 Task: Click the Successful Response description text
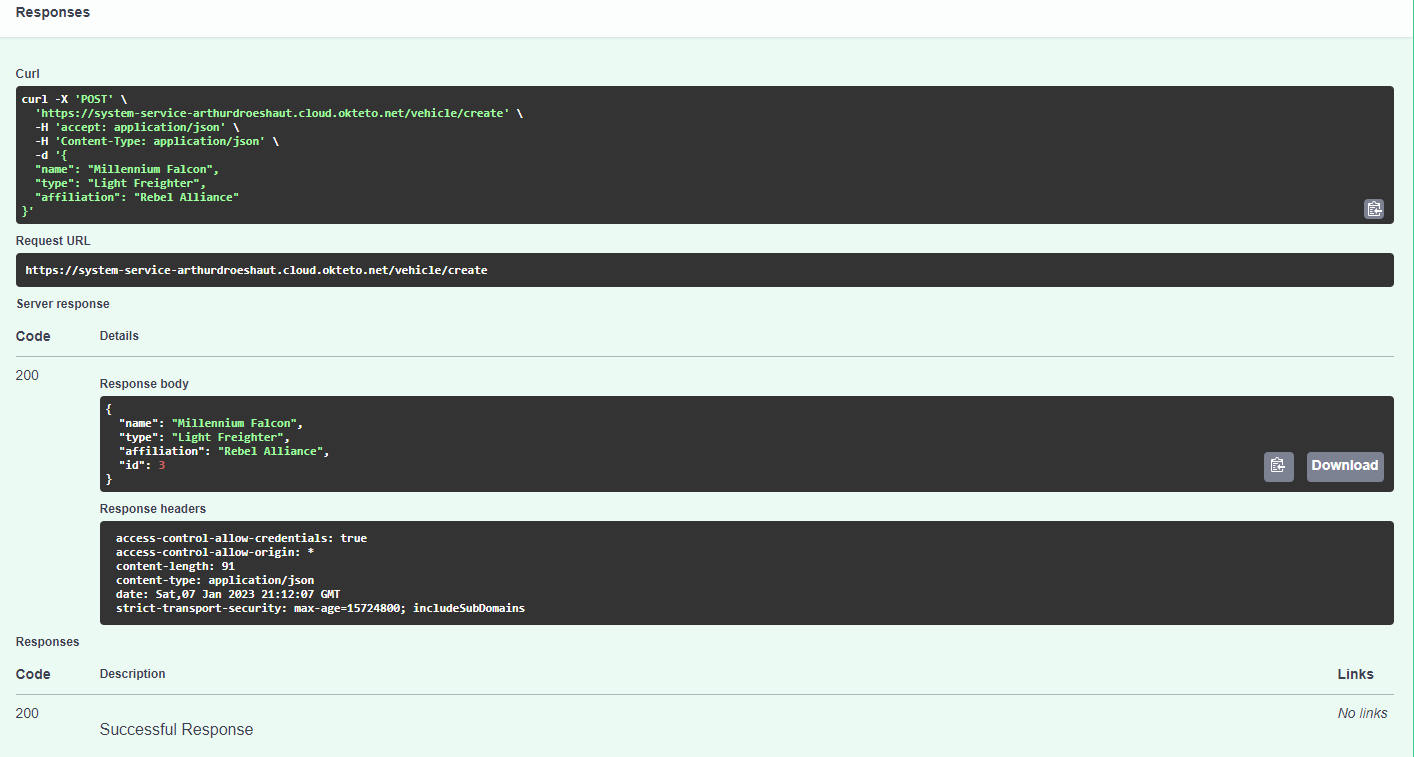[176, 729]
